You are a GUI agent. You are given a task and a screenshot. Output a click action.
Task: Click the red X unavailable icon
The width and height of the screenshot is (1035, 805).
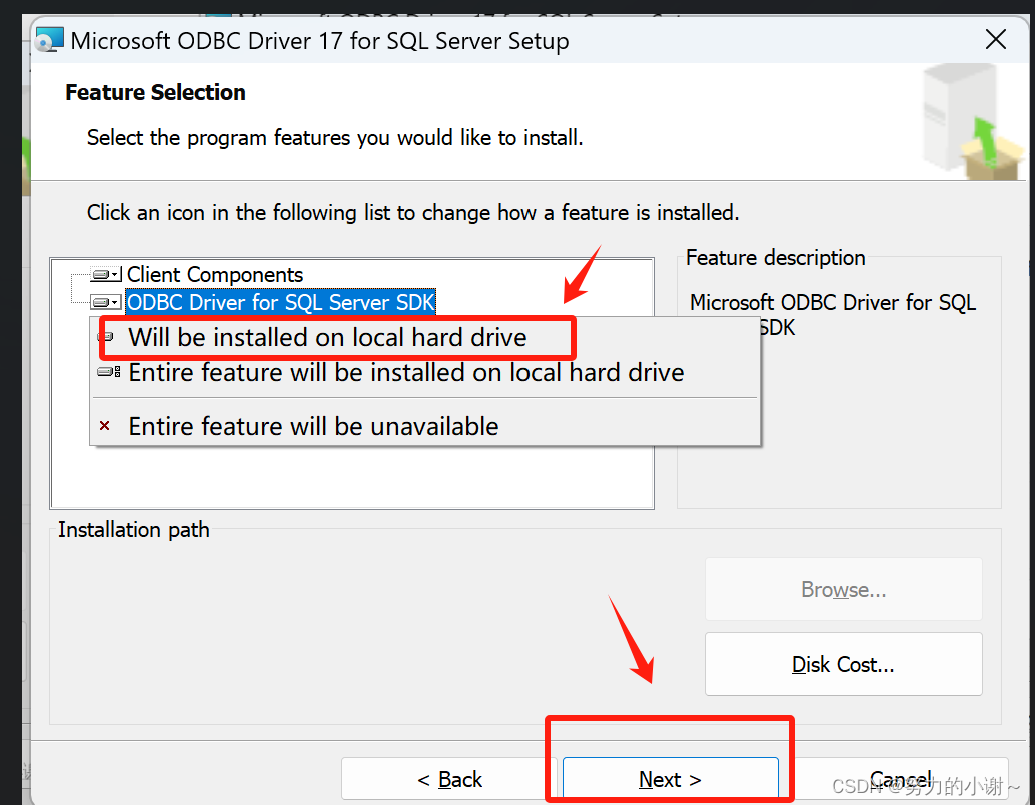tap(104, 426)
